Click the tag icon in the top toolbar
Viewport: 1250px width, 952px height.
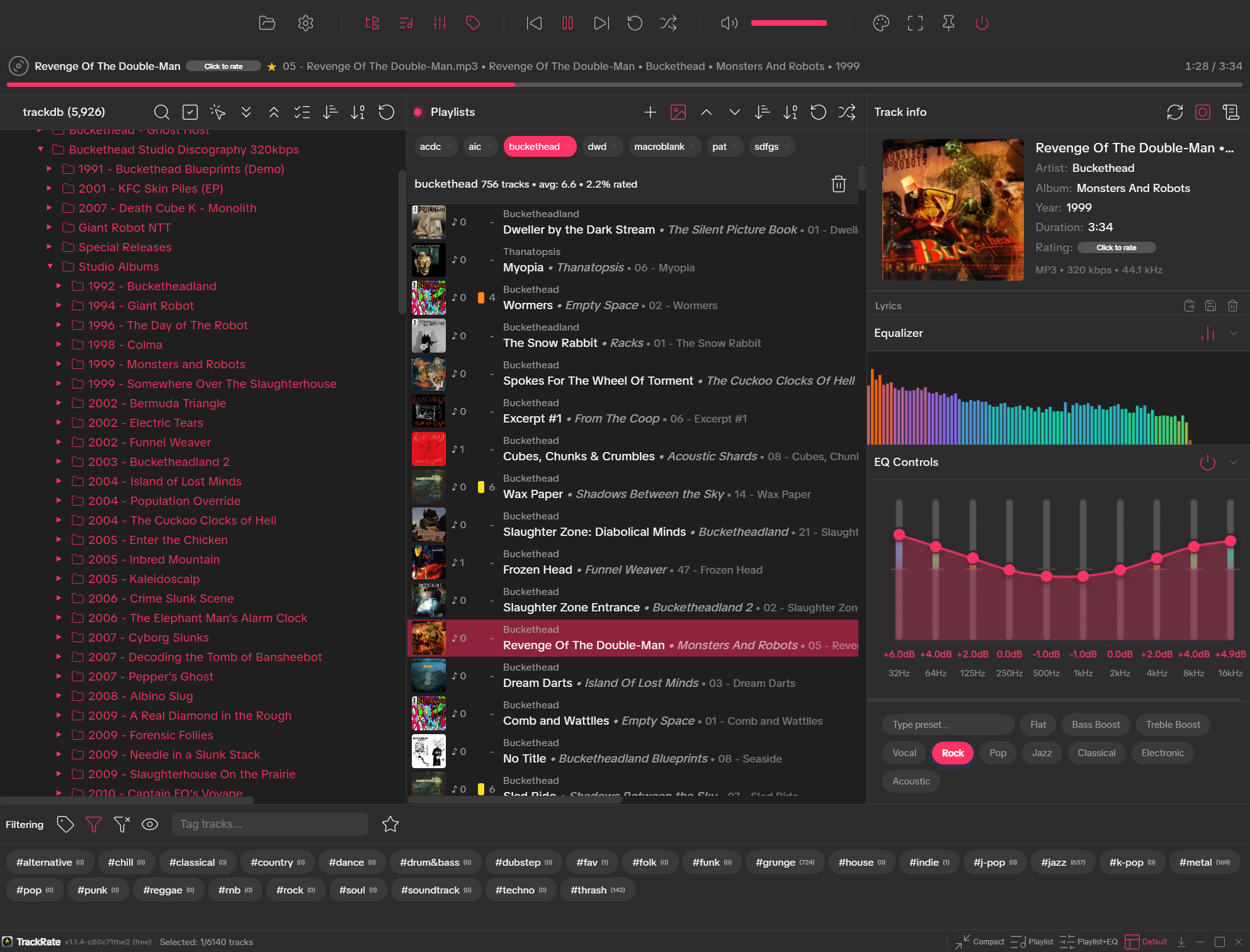pos(473,23)
